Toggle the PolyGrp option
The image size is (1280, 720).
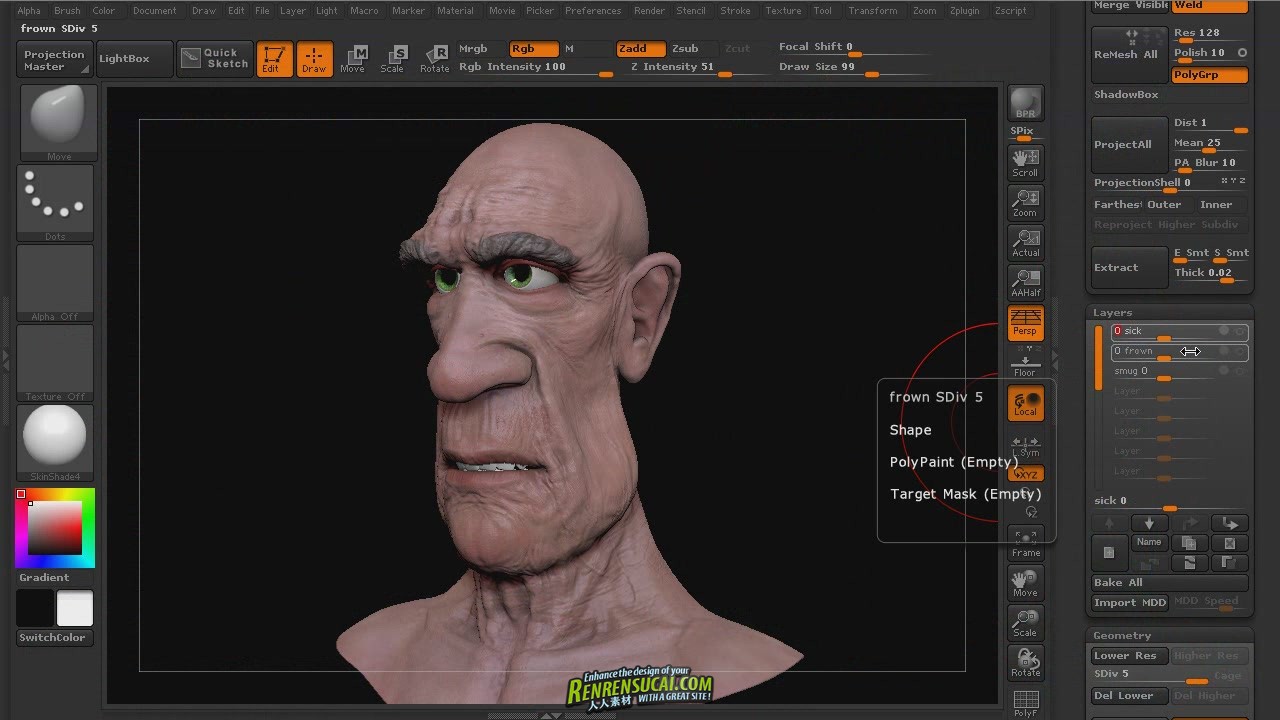point(1210,75)
